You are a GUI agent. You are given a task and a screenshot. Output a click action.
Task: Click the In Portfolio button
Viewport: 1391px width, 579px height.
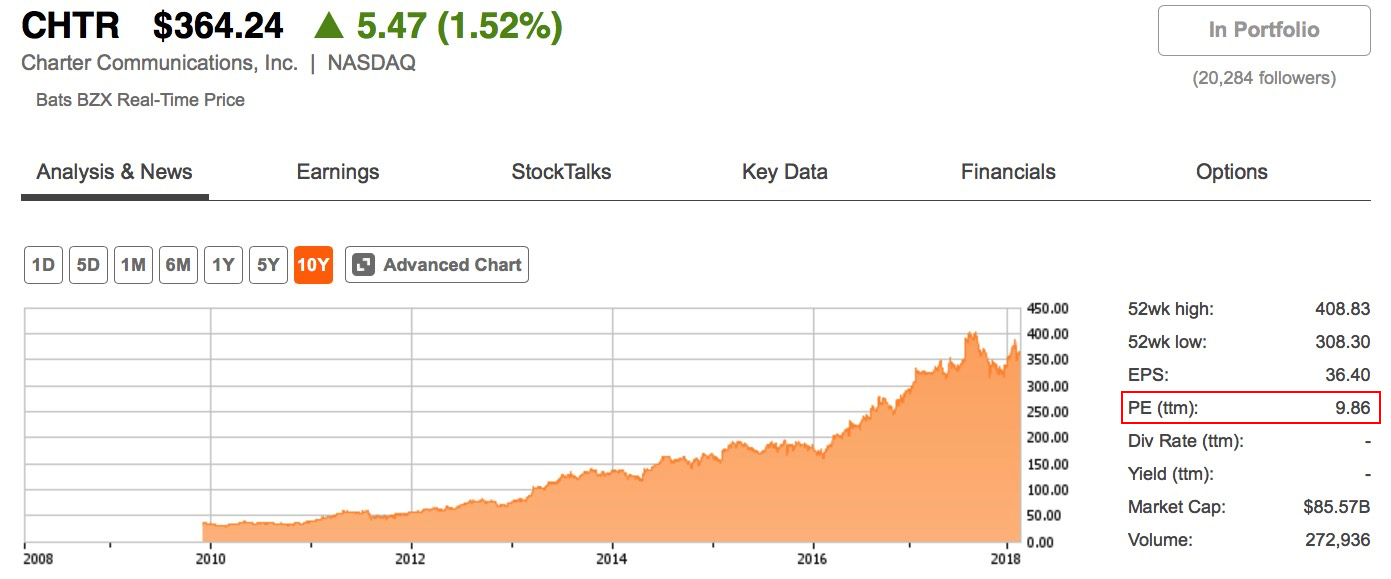pyautogui.click(x=1264, y=30)
